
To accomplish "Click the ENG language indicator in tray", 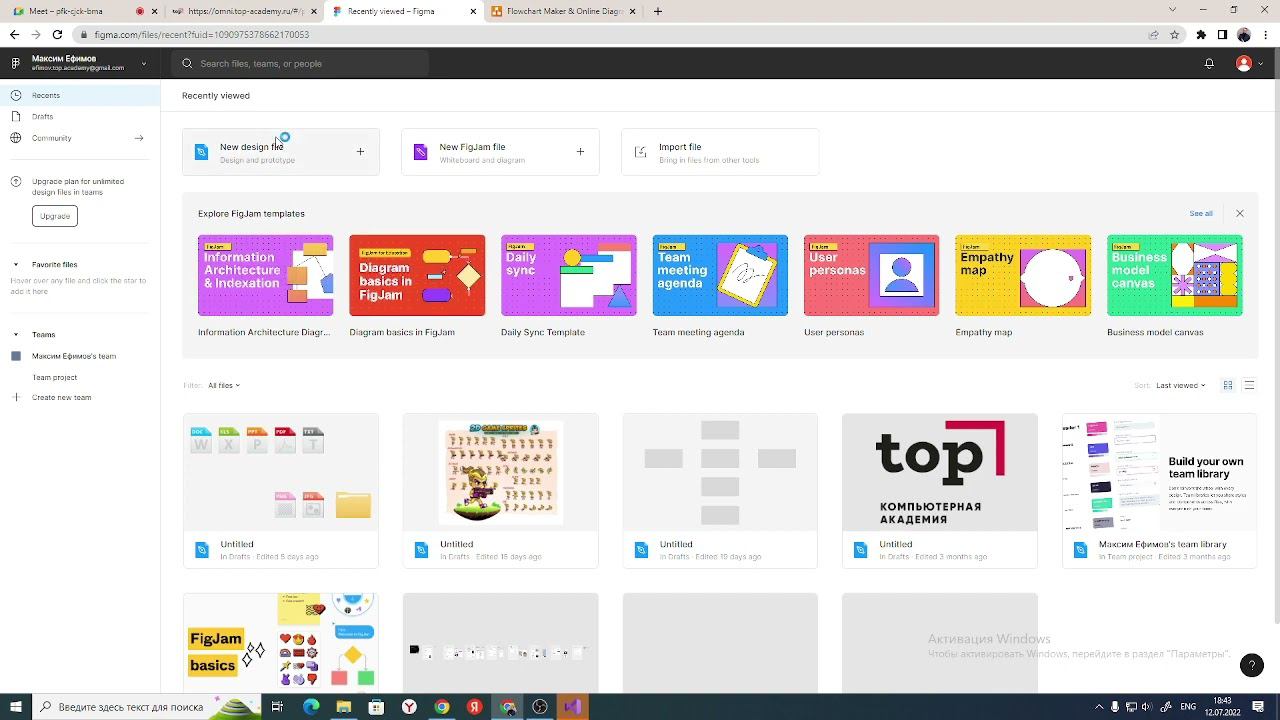I will coord(1188,707).
